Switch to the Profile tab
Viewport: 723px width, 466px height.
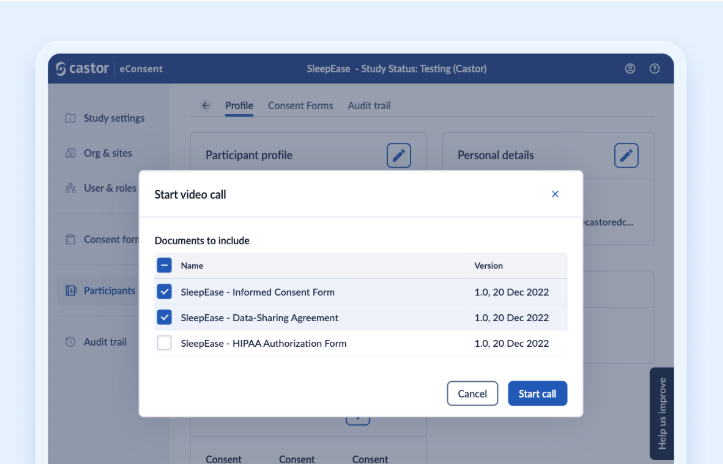[x=239, y=106]
